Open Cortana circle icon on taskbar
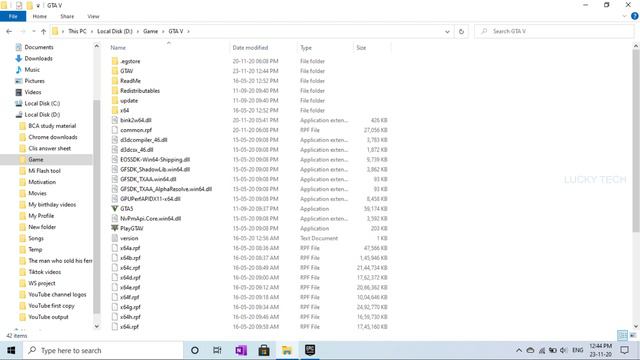Viewport: 640px width, 360px height. click(195, 350)
